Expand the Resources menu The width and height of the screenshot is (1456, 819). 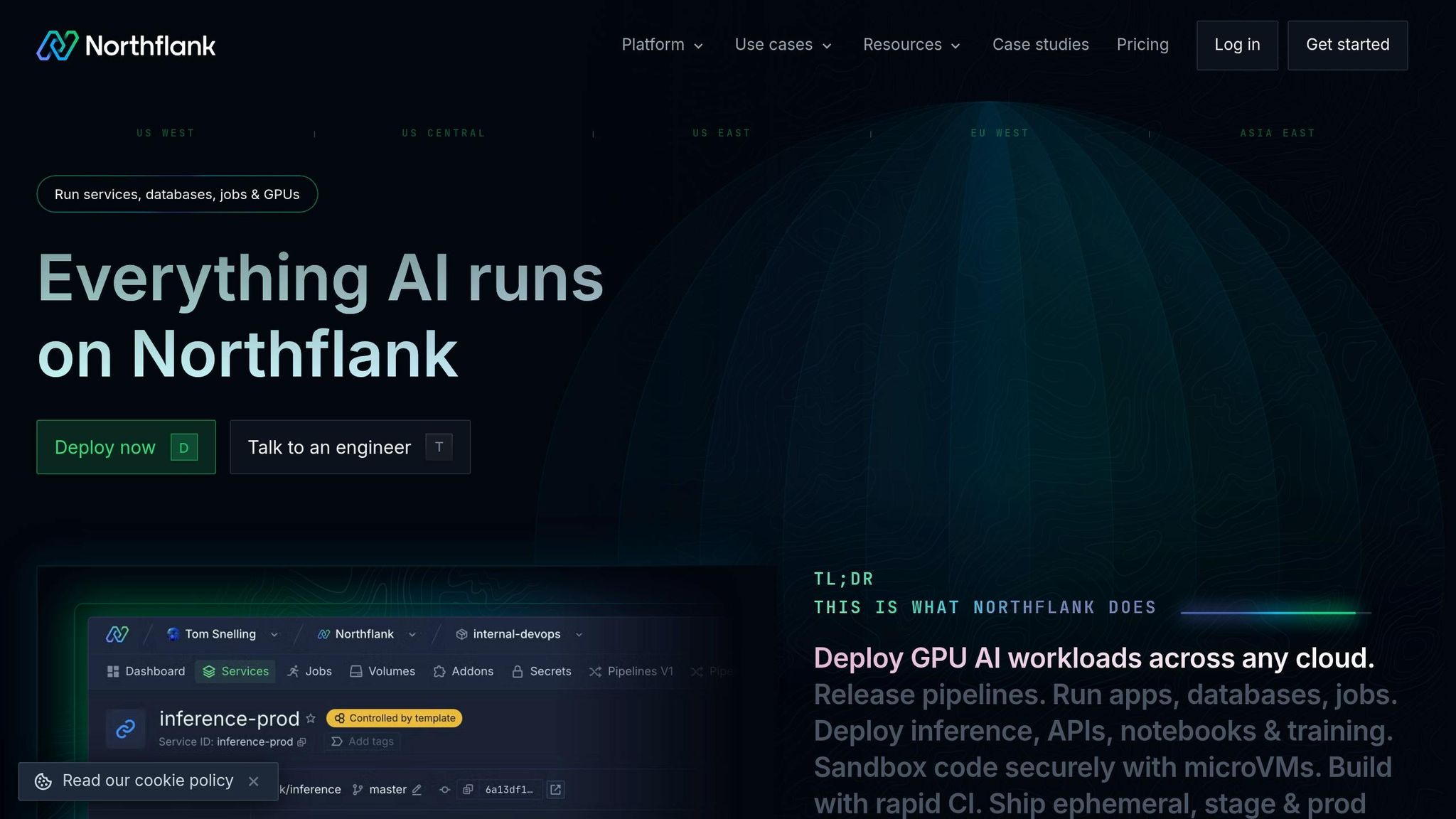(911, 45)
